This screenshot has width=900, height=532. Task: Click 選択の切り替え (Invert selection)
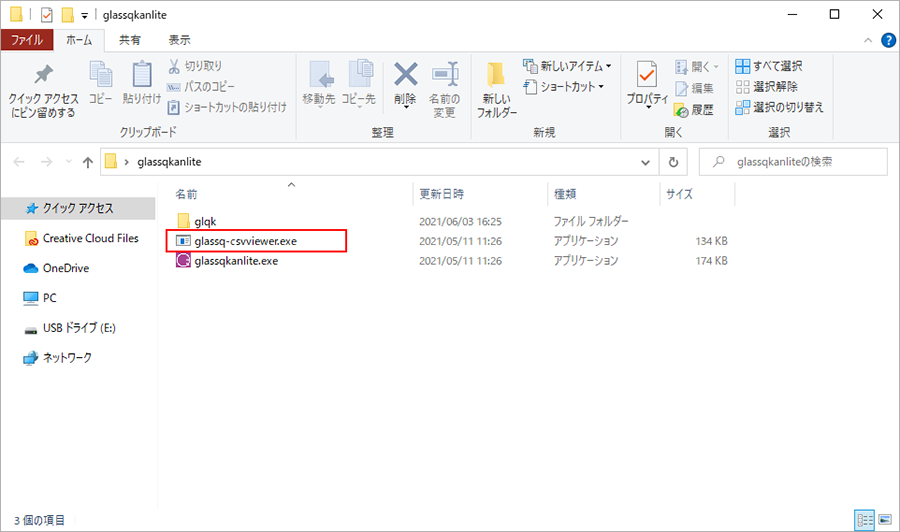[x=779, y=107]
